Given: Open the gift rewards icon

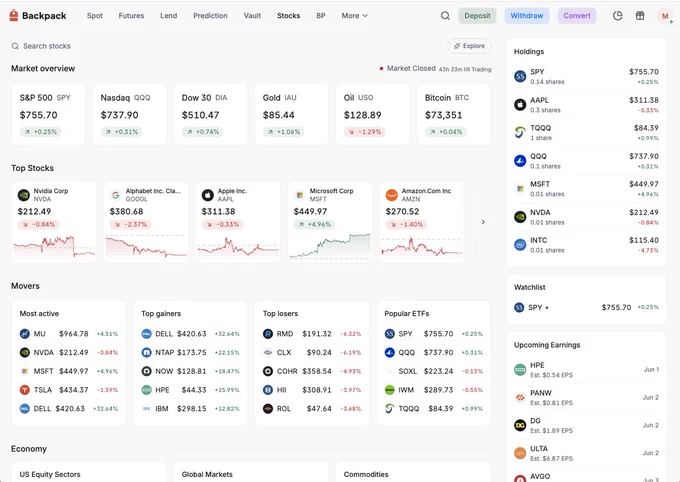Looking at the screenshot, I should coord(640,16).
